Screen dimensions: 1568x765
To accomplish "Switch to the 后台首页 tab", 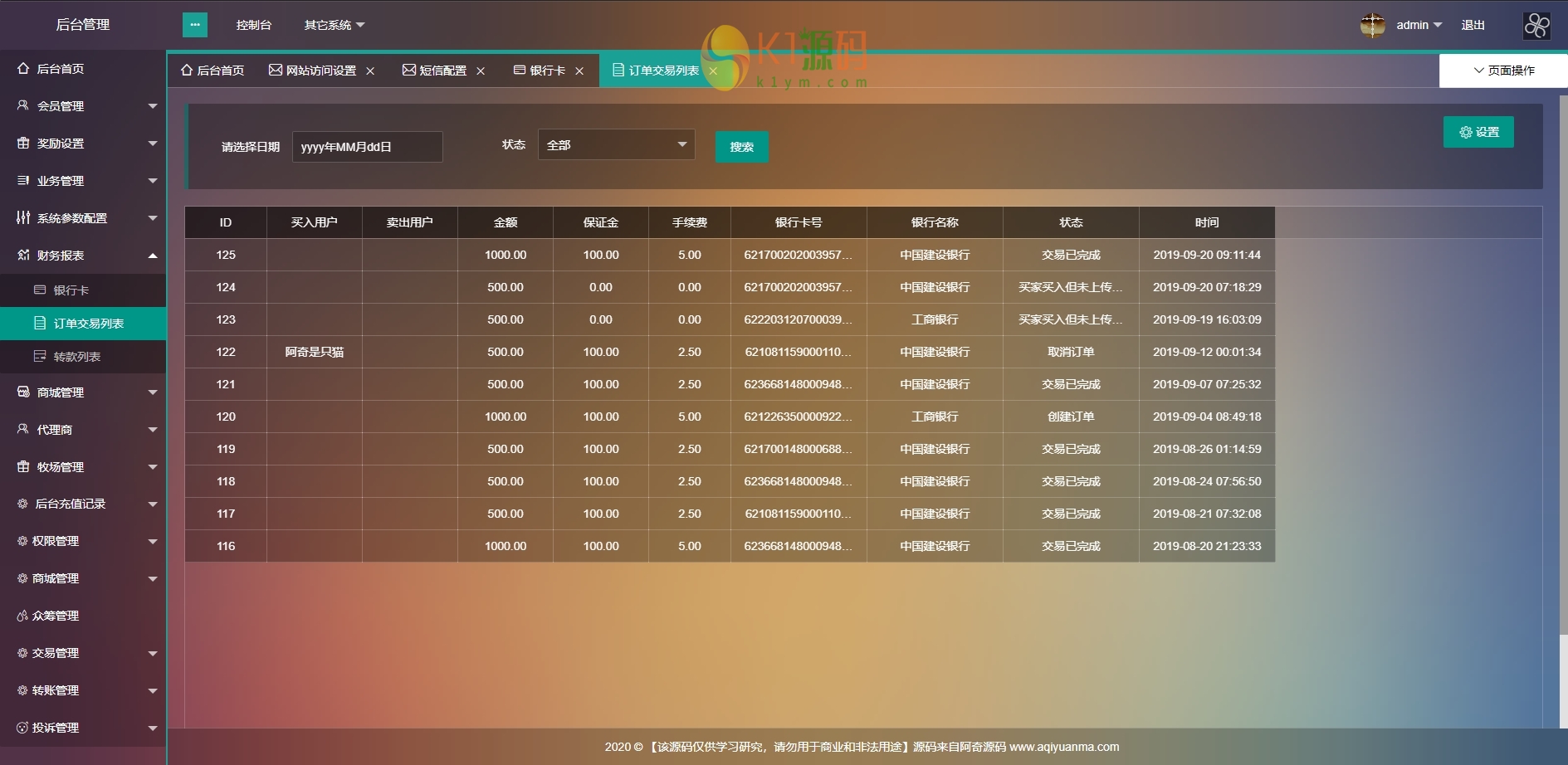I will 212,71.
